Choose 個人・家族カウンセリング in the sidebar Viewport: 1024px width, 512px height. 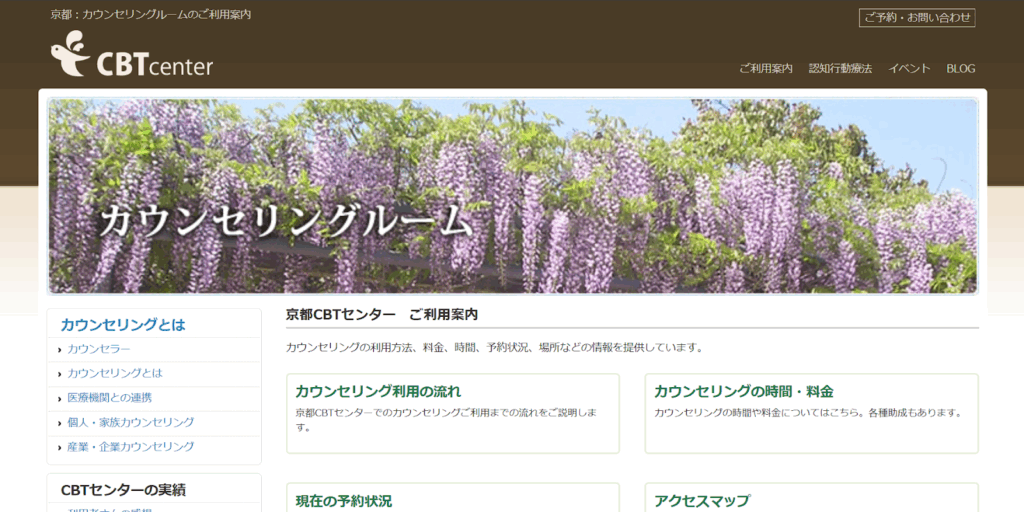(x=131, y=422)
